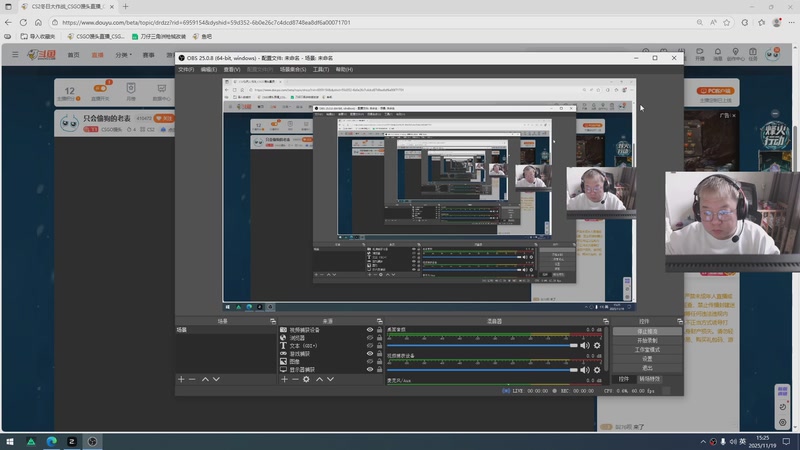Open 创作中心 icon in Douyu header
The width and height of the screenshot is (800, 450).
(735, 55)
